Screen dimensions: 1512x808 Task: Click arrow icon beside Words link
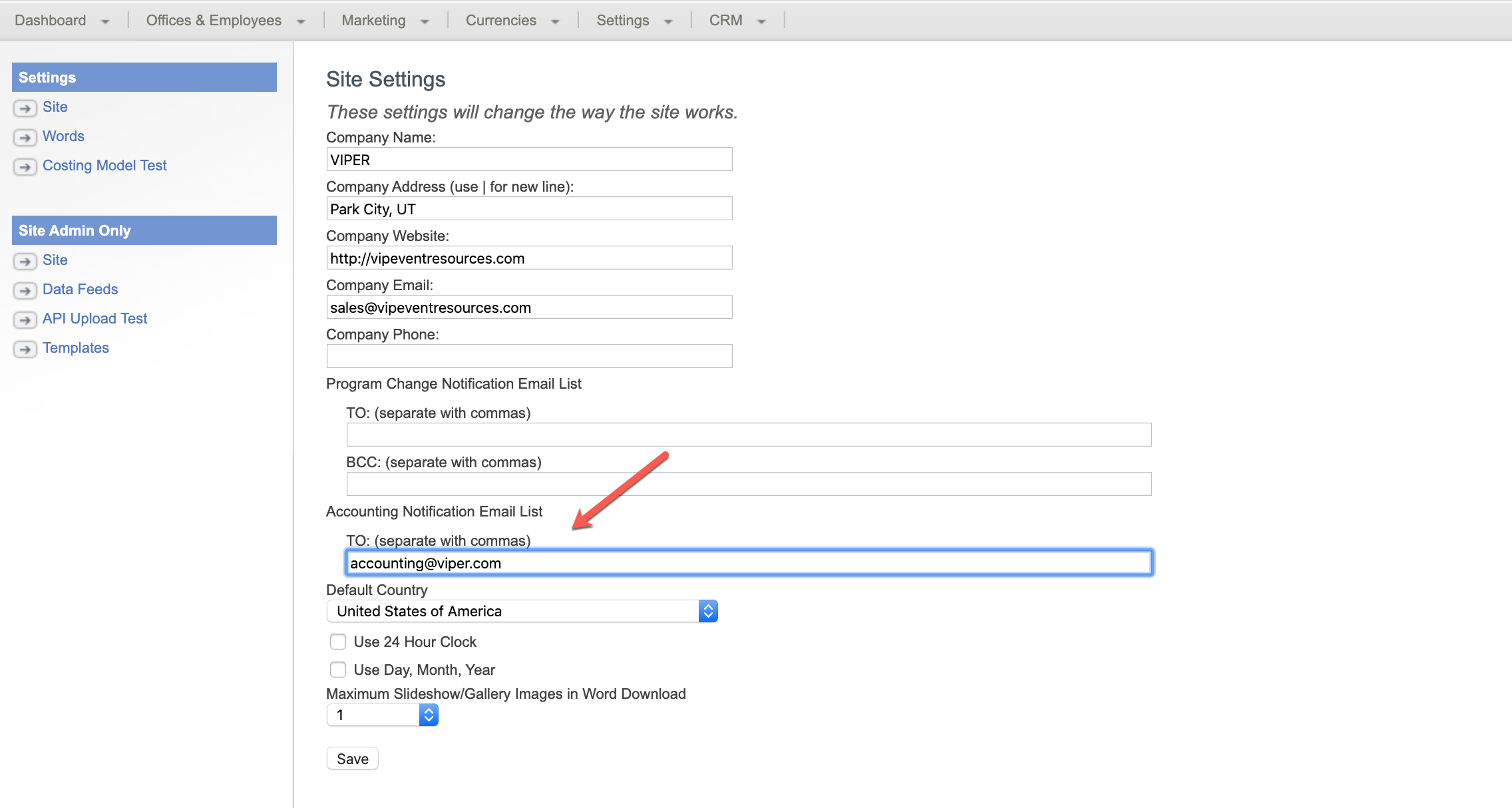point(25,137)
